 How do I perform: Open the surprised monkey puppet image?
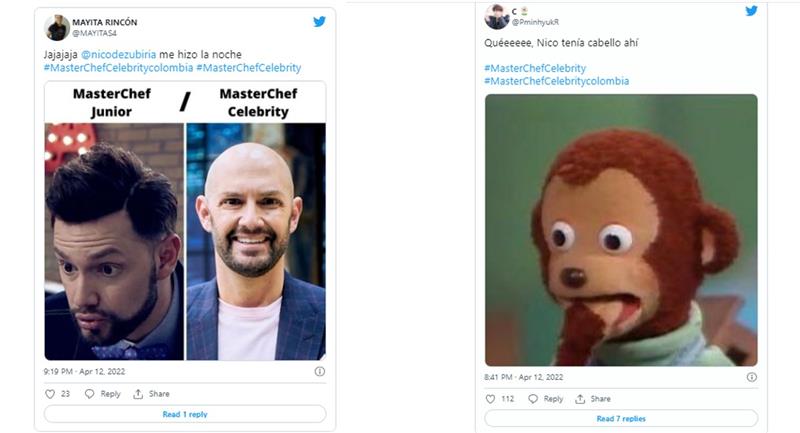click(x=621, y=230)
